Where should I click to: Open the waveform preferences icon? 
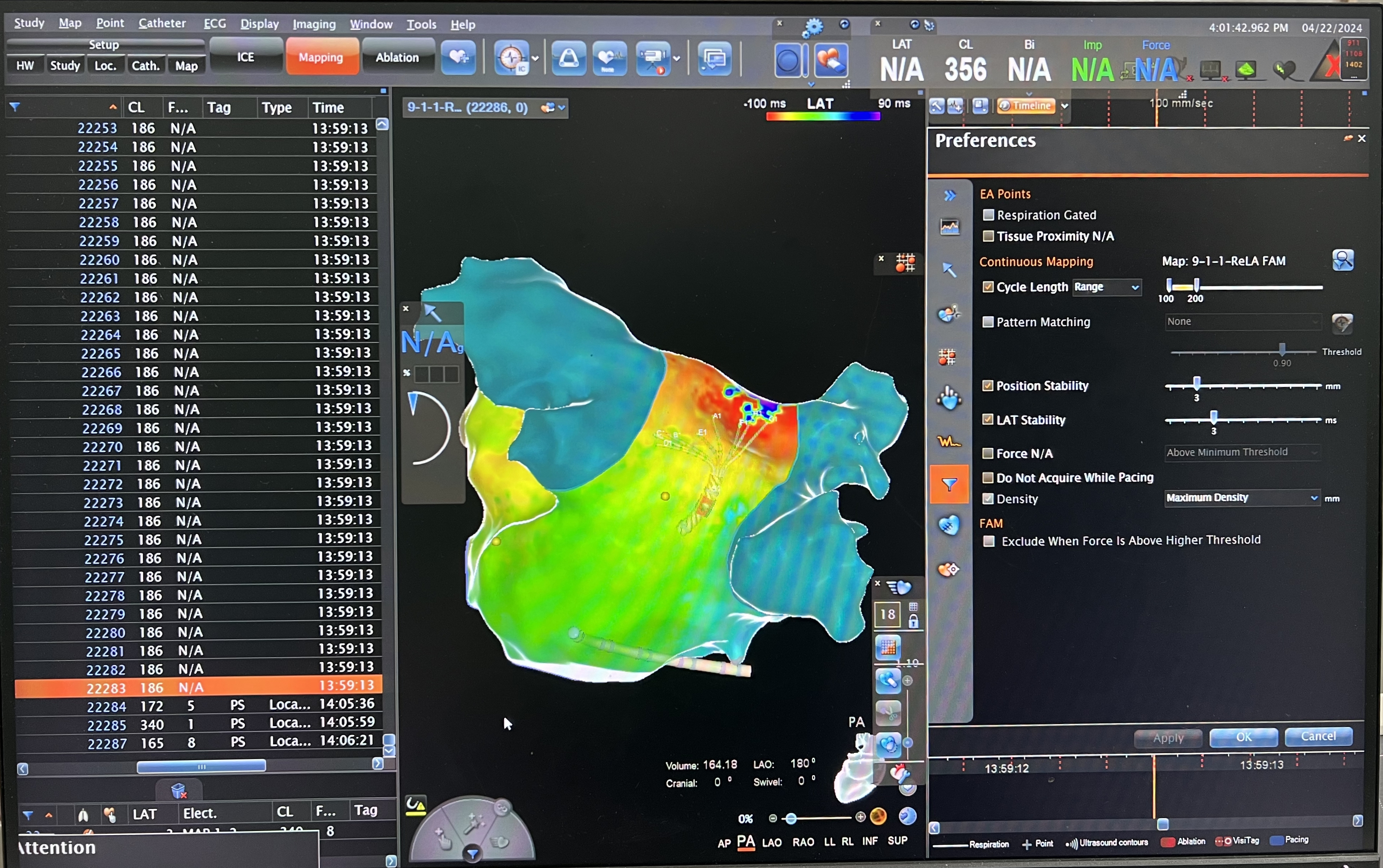pyautogui.click(x=949, y=441)
